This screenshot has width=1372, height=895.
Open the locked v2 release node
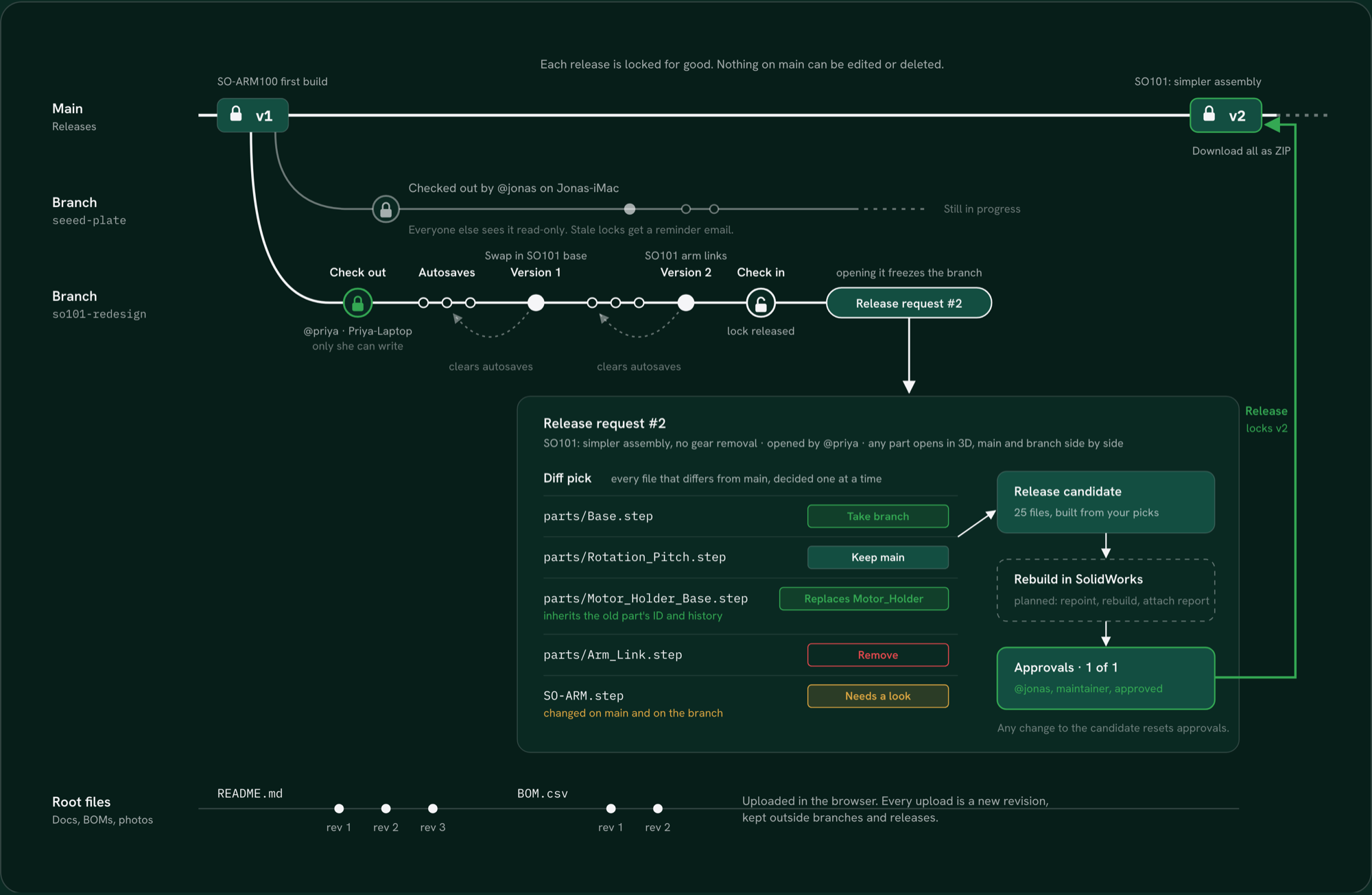coord(1226,115)
